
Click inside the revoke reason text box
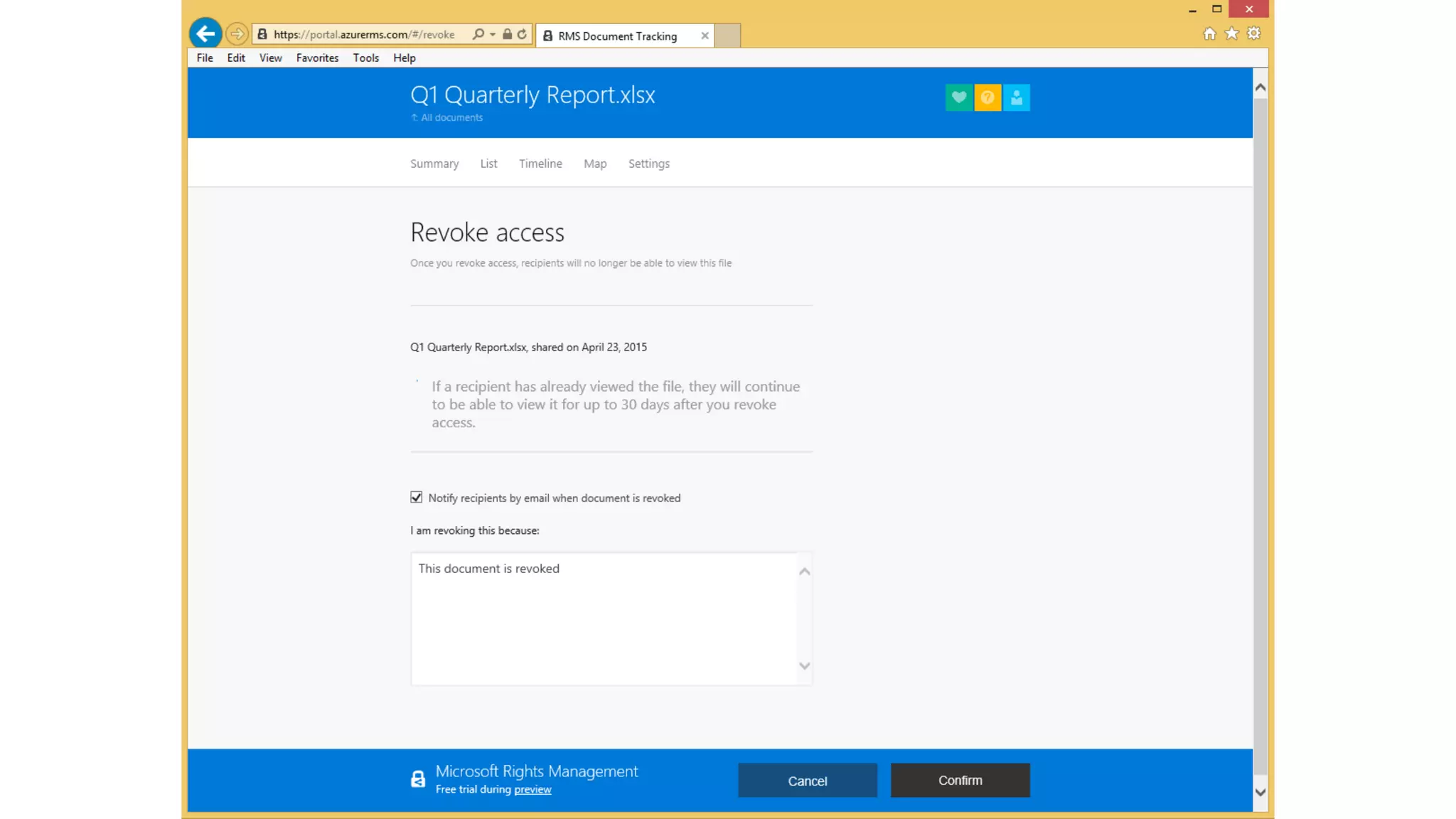[604, 619]
